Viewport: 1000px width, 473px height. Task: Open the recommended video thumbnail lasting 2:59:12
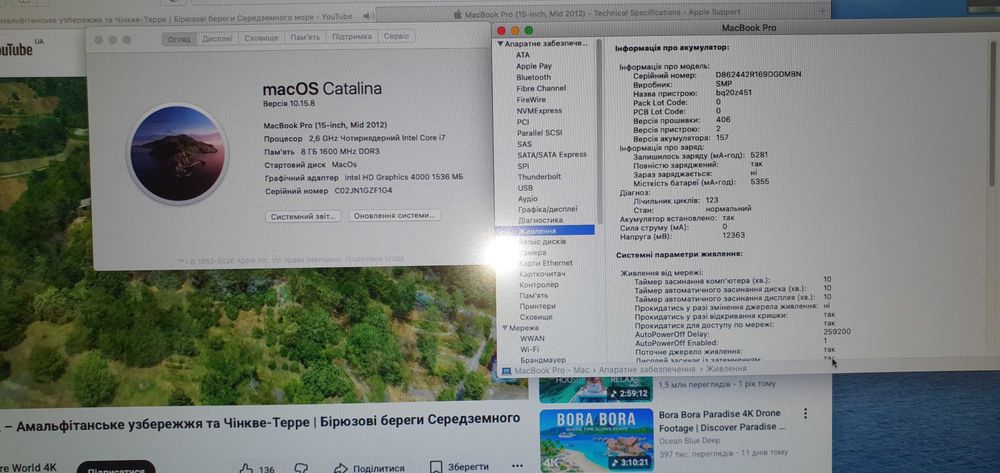click(596, 389)
